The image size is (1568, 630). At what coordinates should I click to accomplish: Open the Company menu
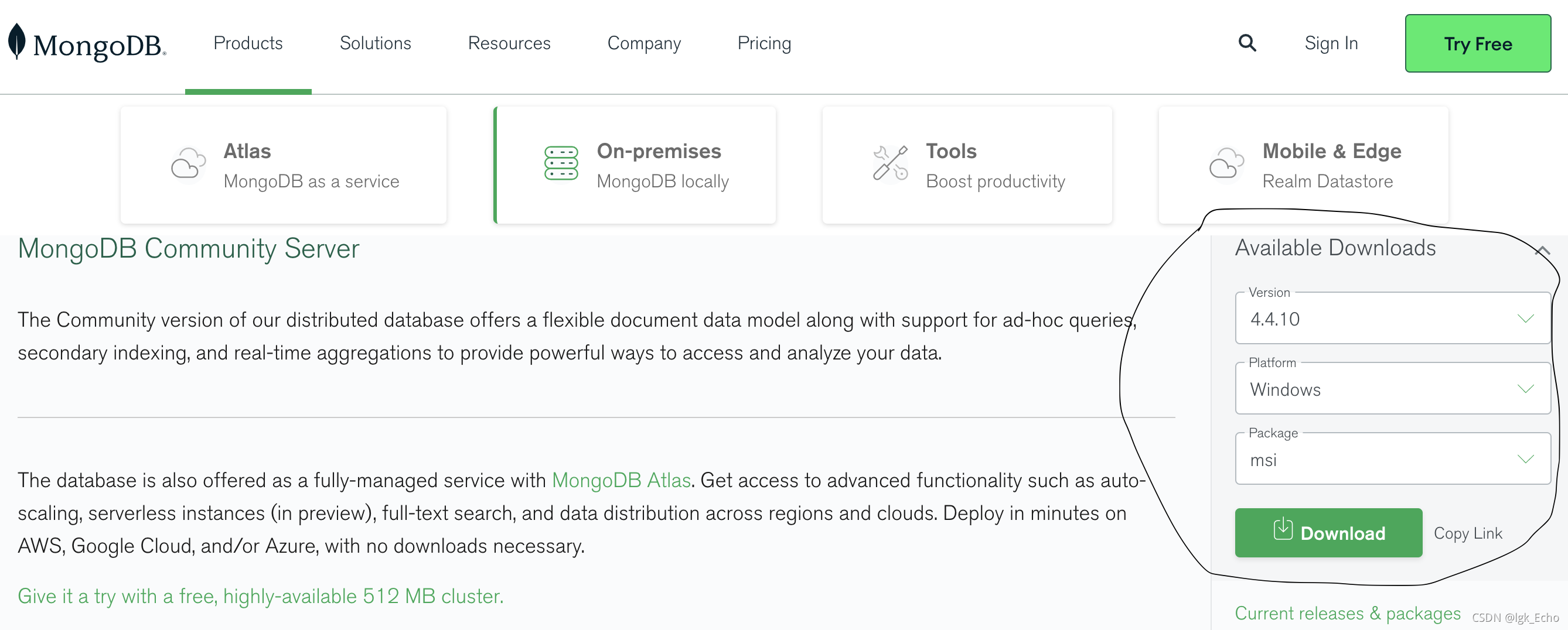coord(644,43)
